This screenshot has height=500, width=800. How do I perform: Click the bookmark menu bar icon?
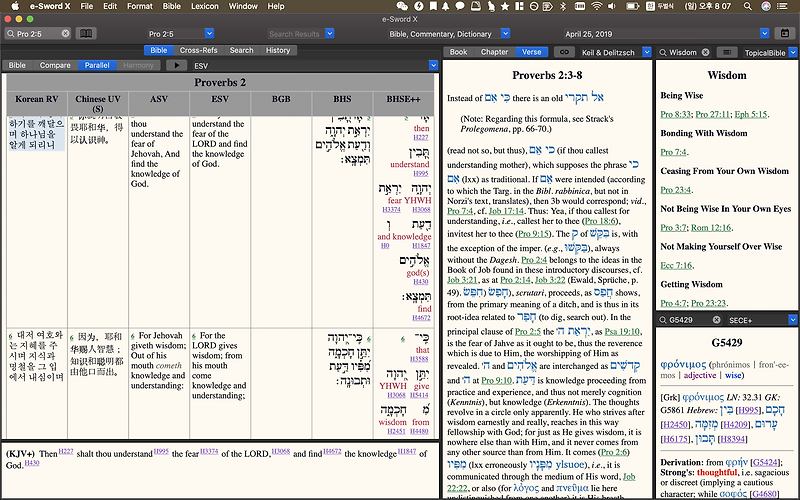pyautogui.click(x=433, y=6)
